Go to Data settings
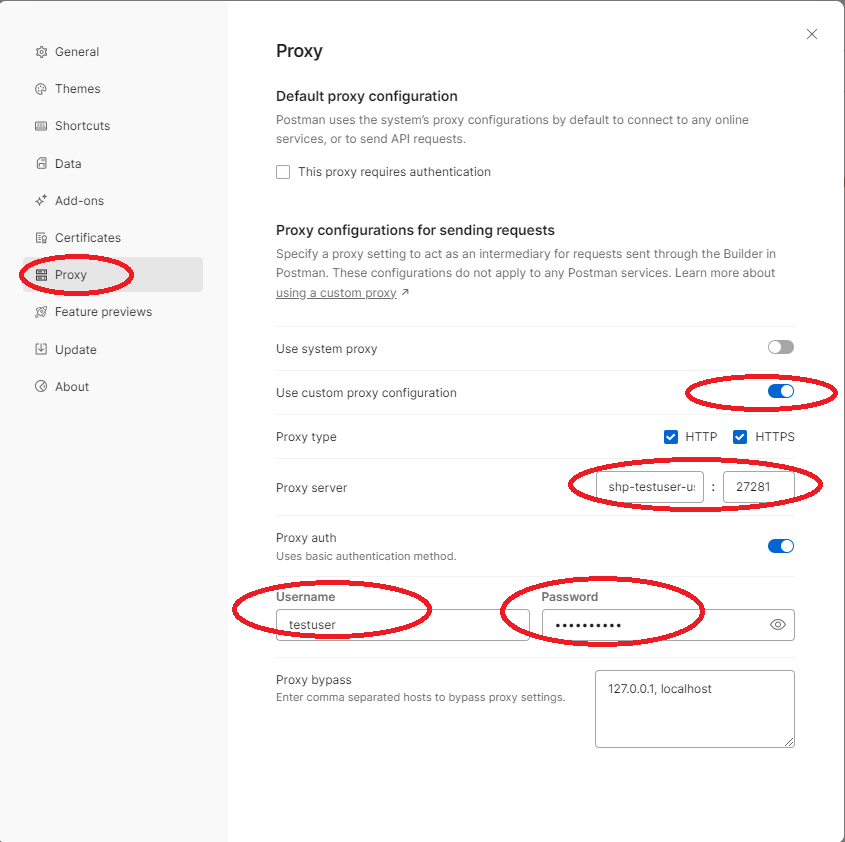Screen dimensions: 845x842 [x=113, y=163]
